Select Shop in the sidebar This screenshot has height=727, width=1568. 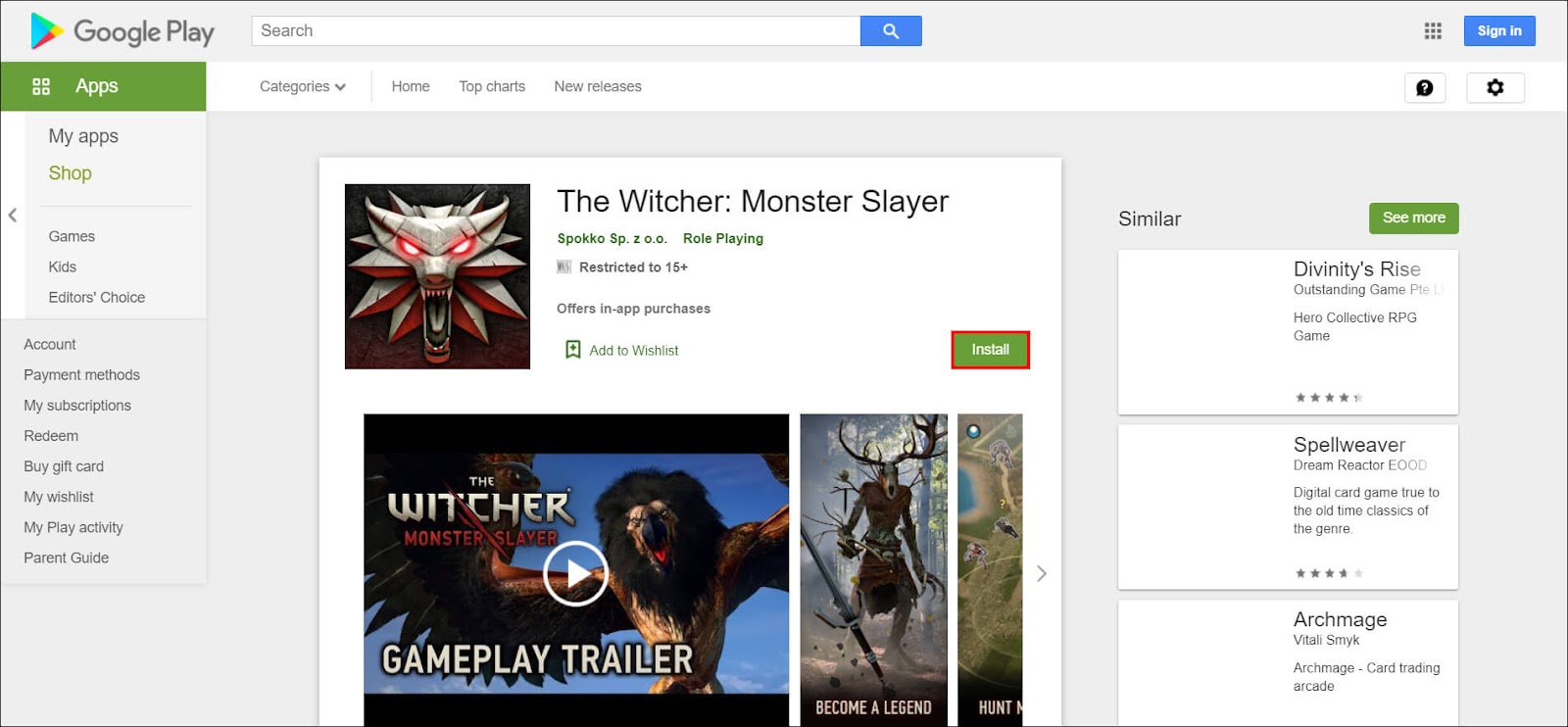(71, 173)
